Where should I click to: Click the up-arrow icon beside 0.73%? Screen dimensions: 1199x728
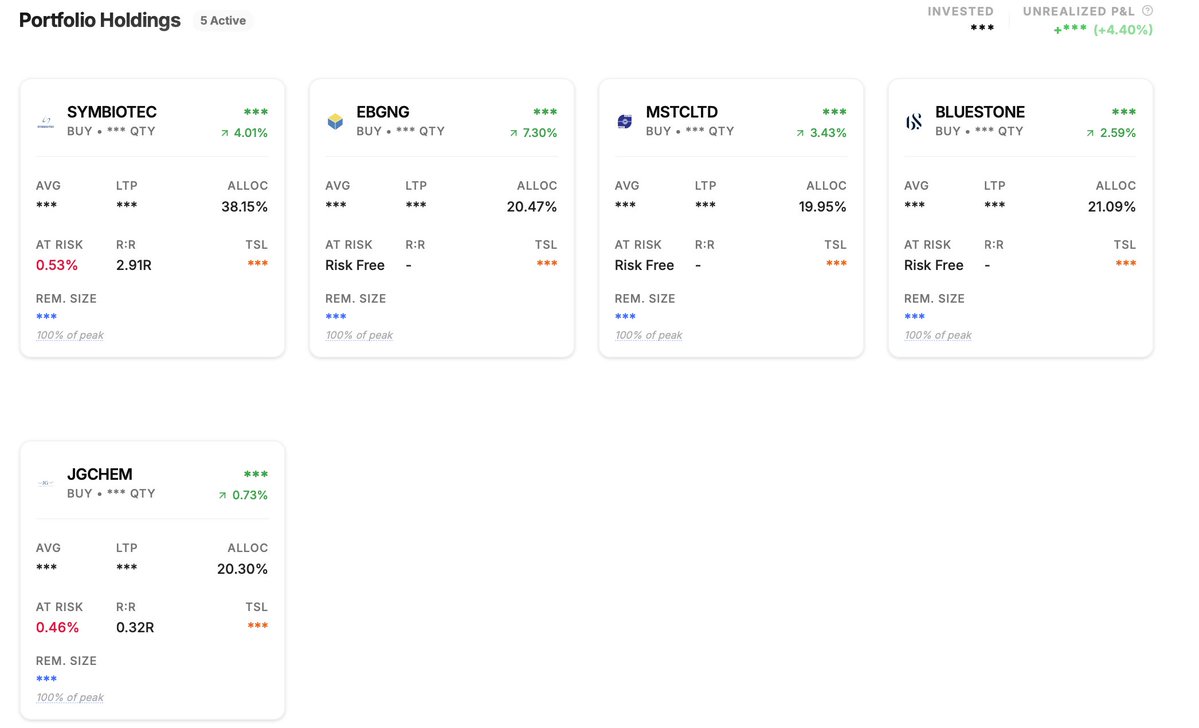point(223,496)
